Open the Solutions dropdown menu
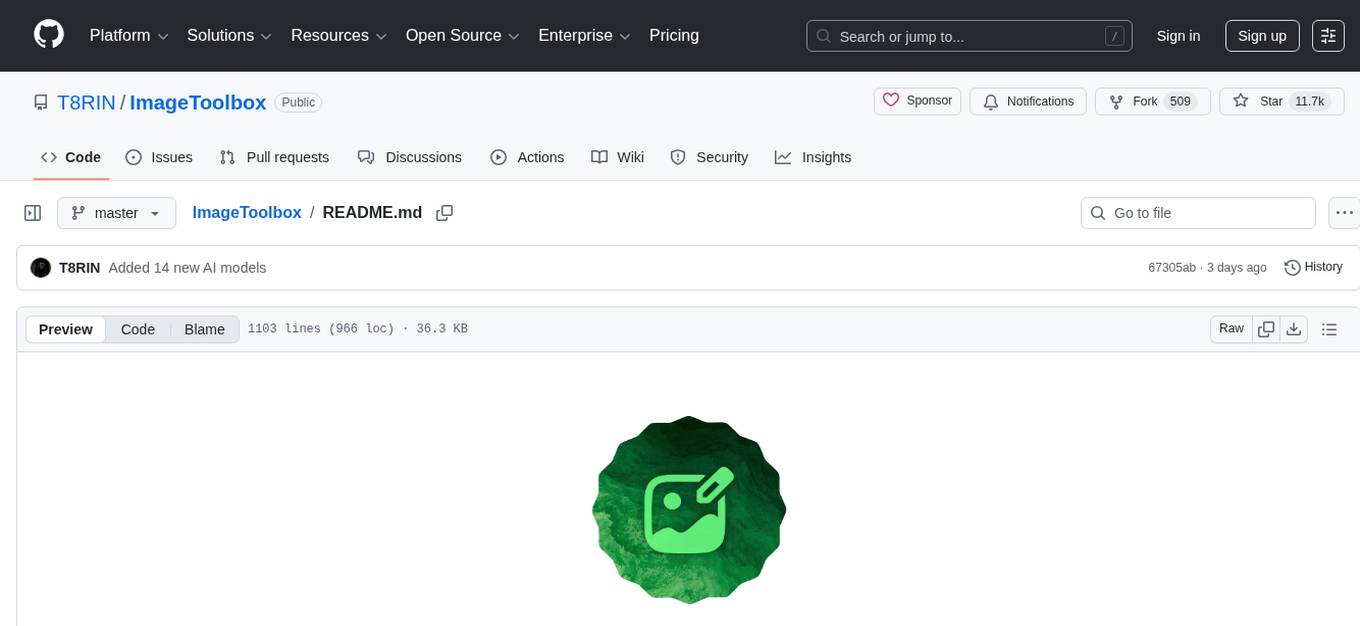The height and width of the screenshot is (626, 1360). click(228, 35)
